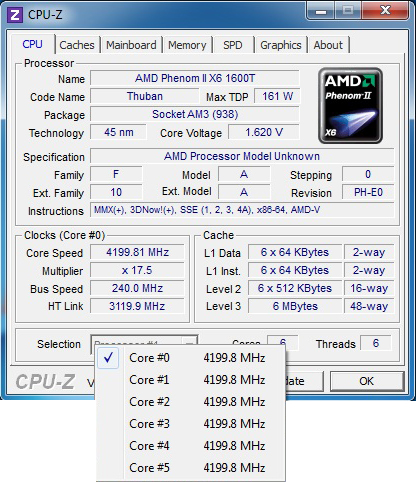Click the Family value F
The width and height of the screenshot is (416, 482).
click(116, 174)
